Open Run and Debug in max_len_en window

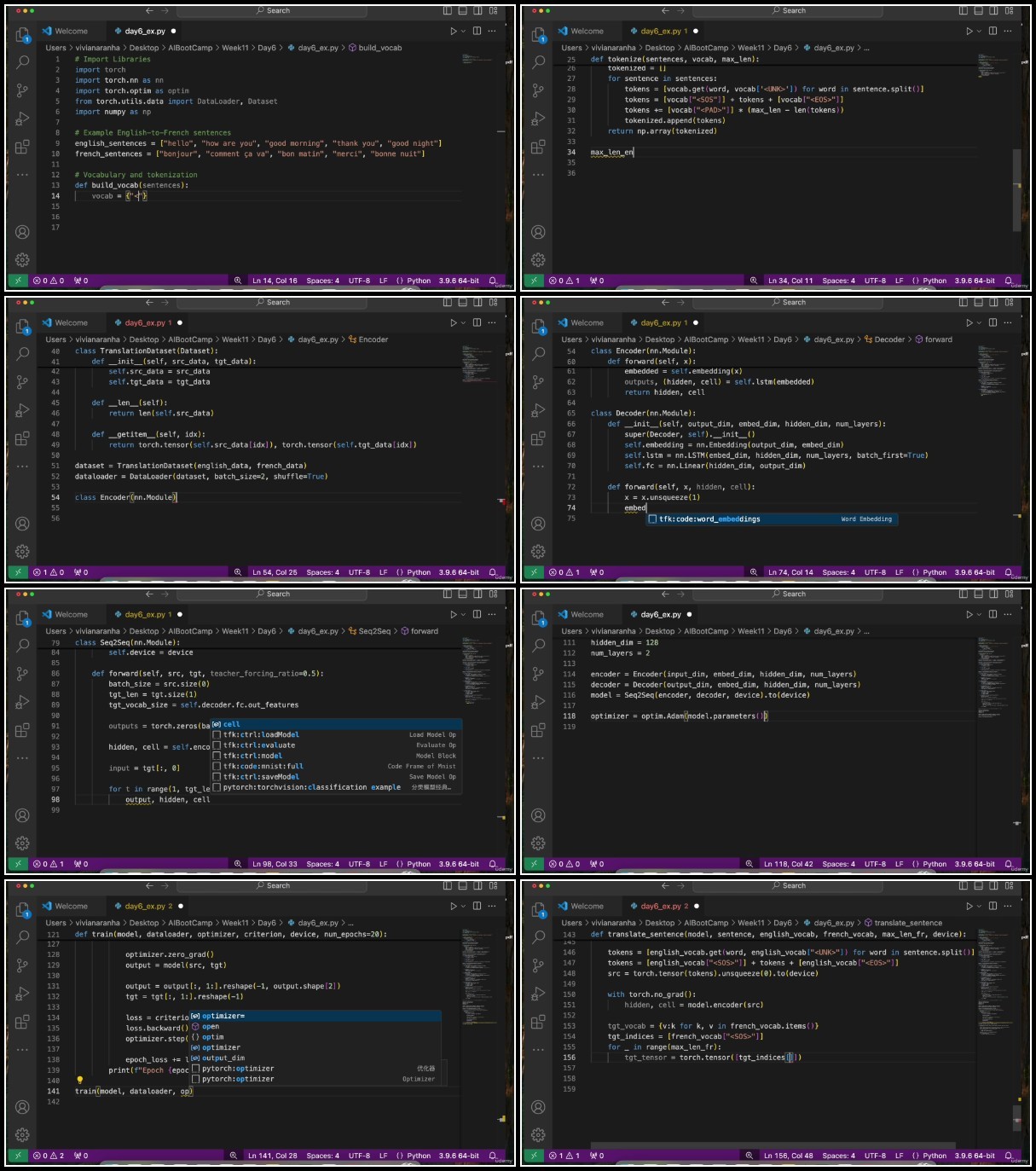(x=538, y=119)
